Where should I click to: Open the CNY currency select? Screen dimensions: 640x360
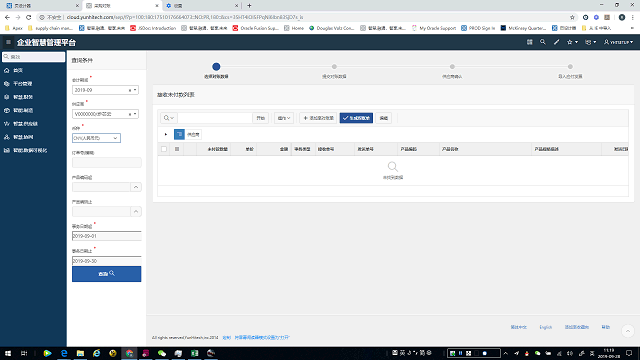point(96,138)
